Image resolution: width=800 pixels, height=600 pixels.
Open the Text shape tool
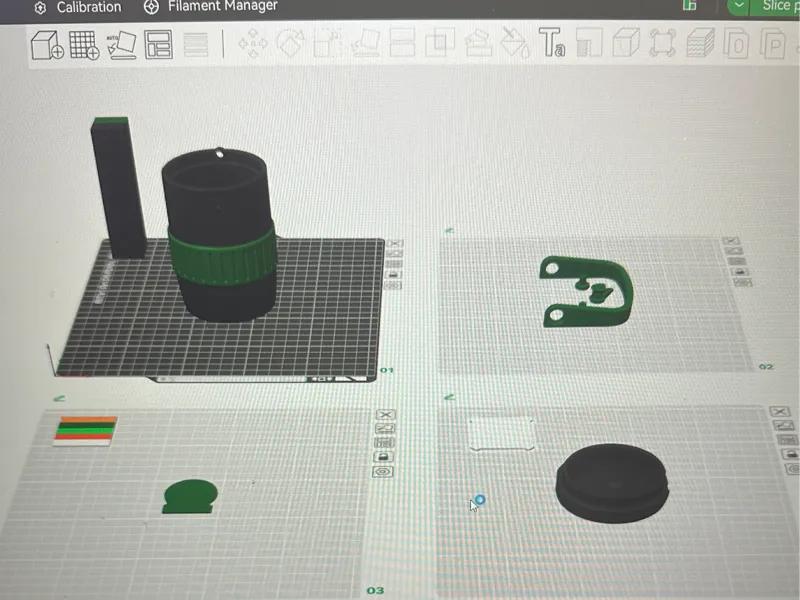point(552,42)
